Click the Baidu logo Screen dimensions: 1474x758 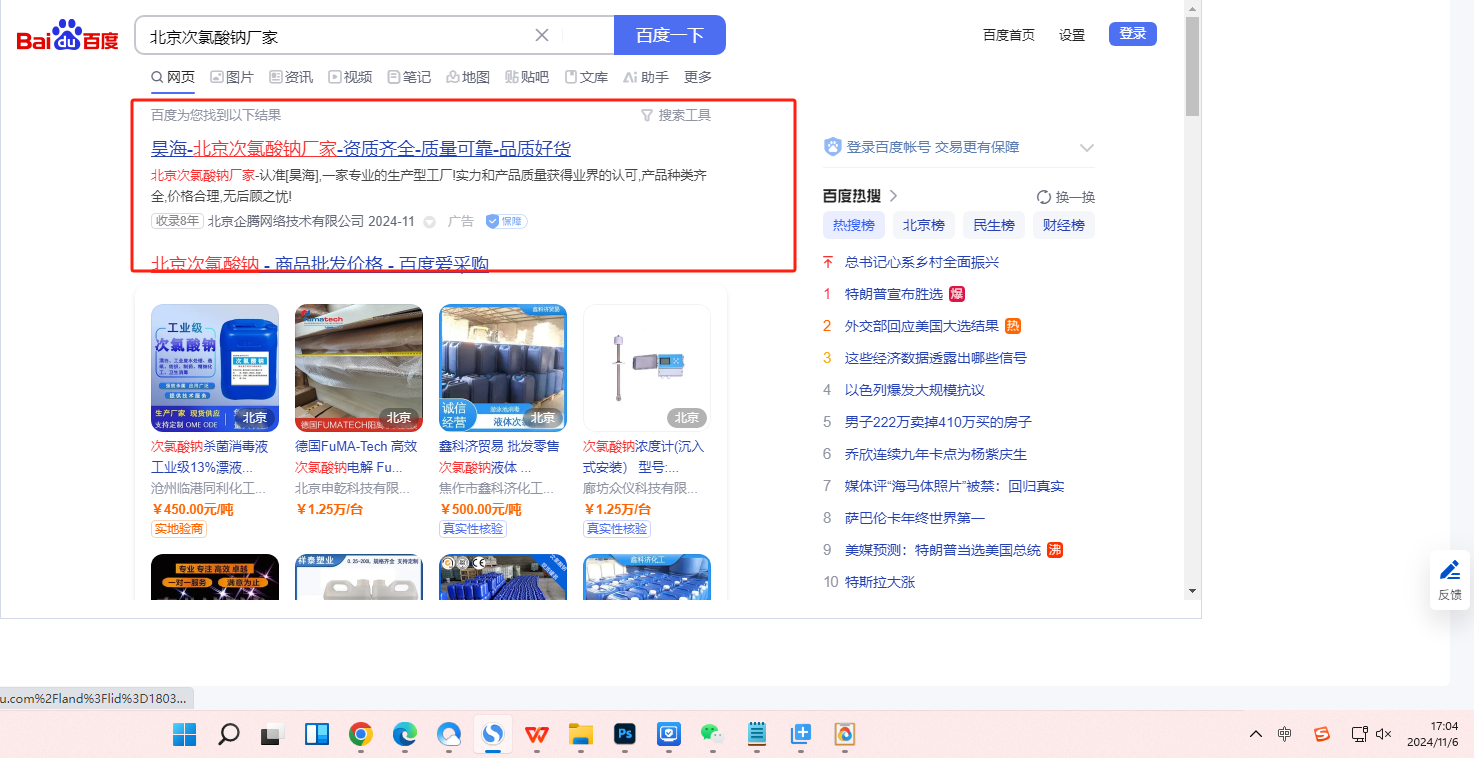click(67, 36)
